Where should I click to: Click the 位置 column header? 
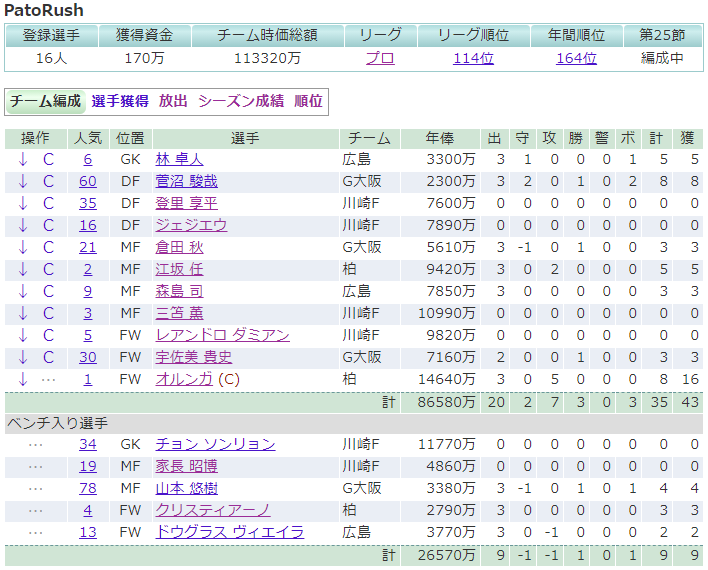[130, 138]
